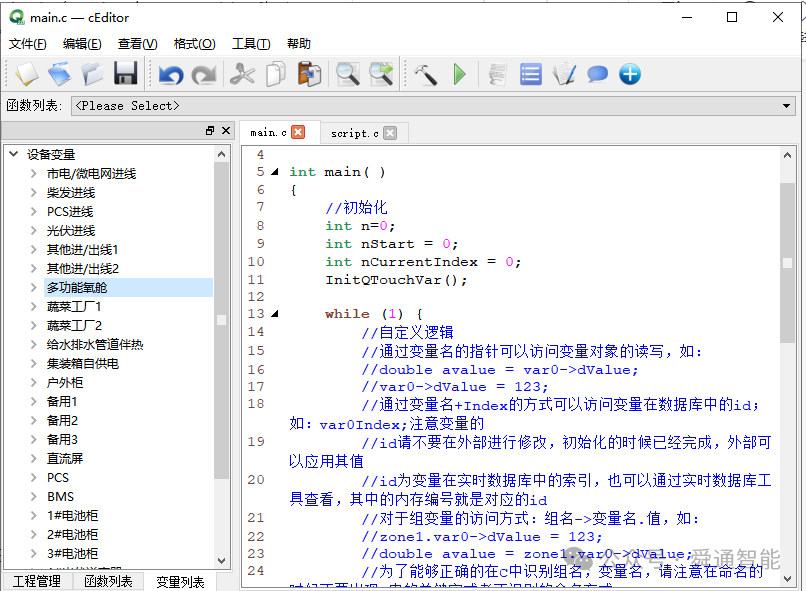Open the 工具 menu
Image resolution: width=806 pixels, height=591 pixels.
coord(249,43)
